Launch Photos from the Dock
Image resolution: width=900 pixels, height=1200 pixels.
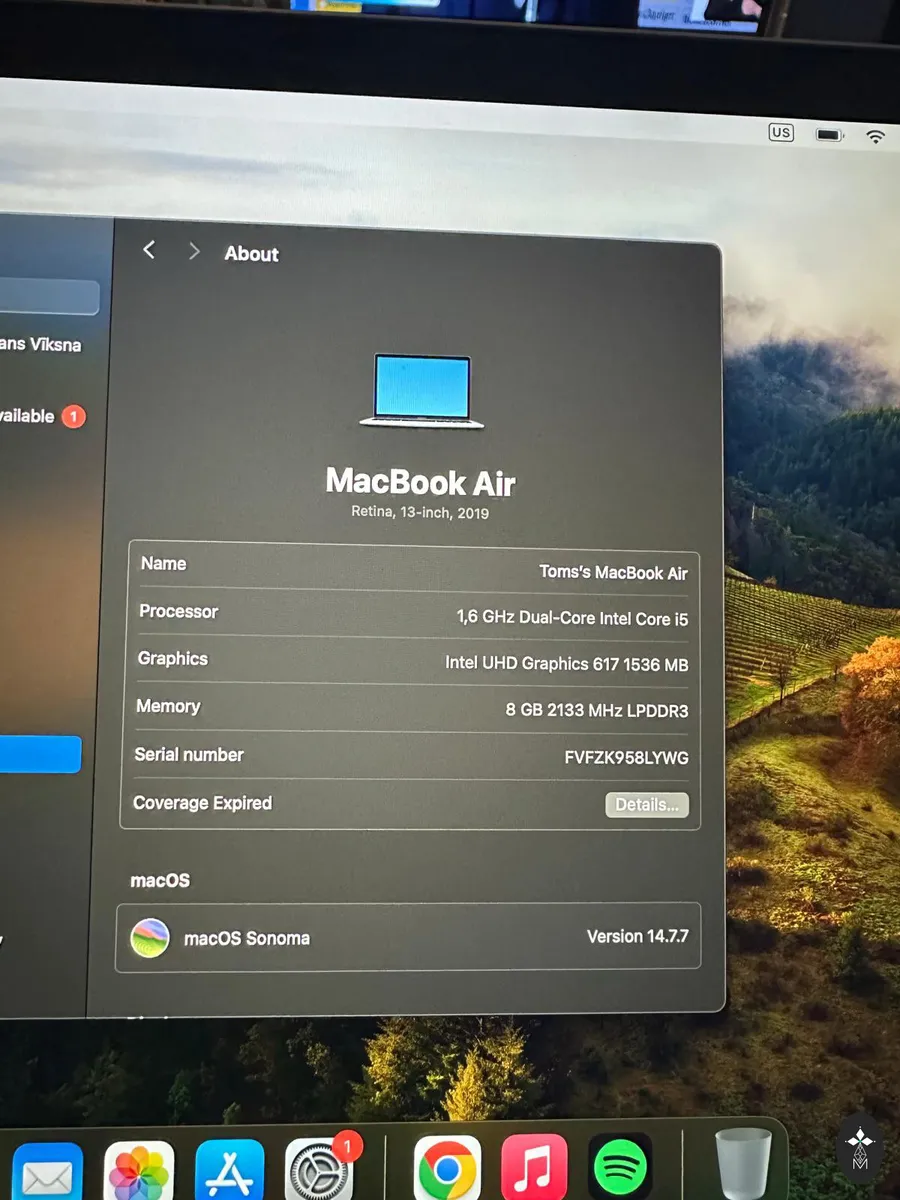[x=139, y=1171]
